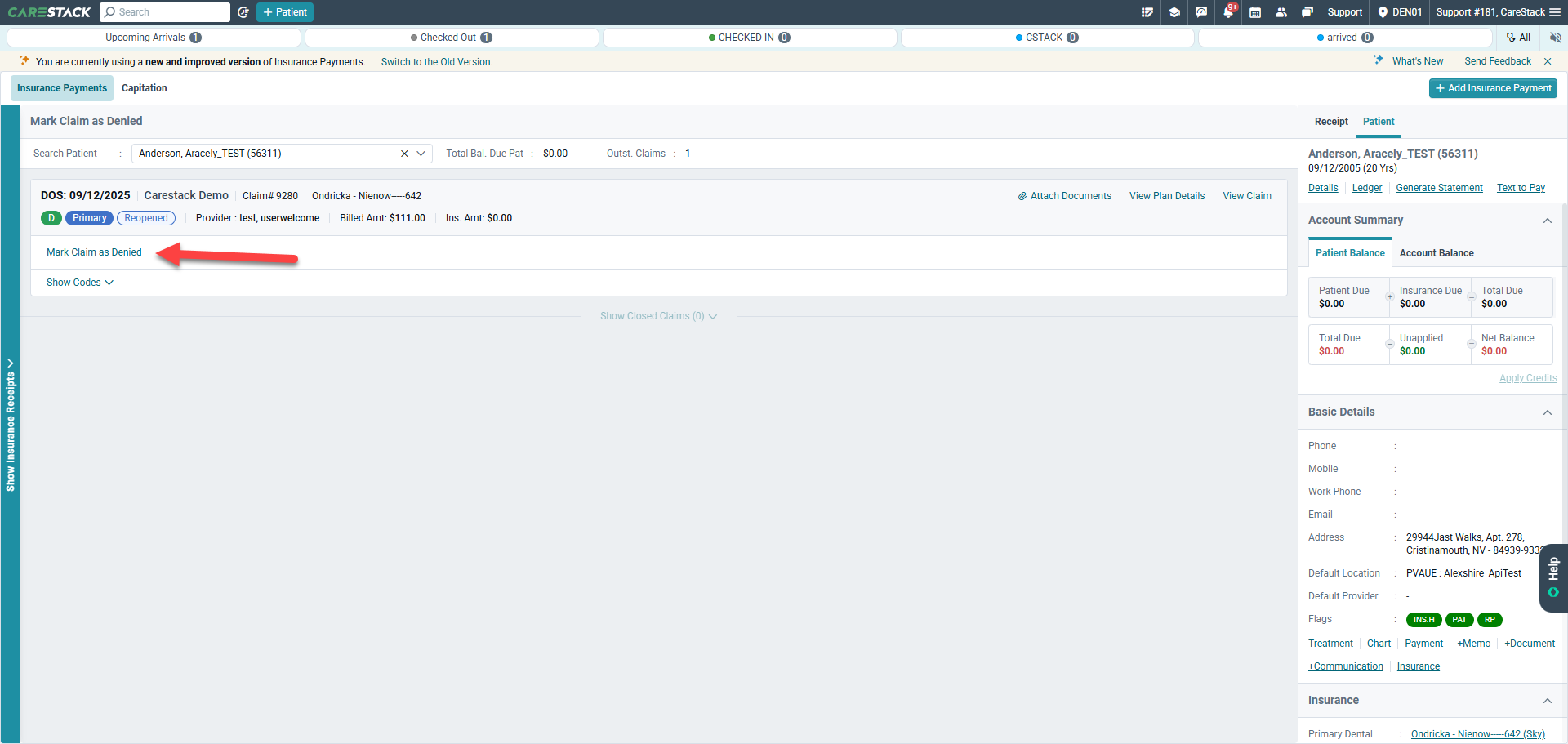Open the people group icon
This screenshot has height=744, width=1568.
[1281, 12]
